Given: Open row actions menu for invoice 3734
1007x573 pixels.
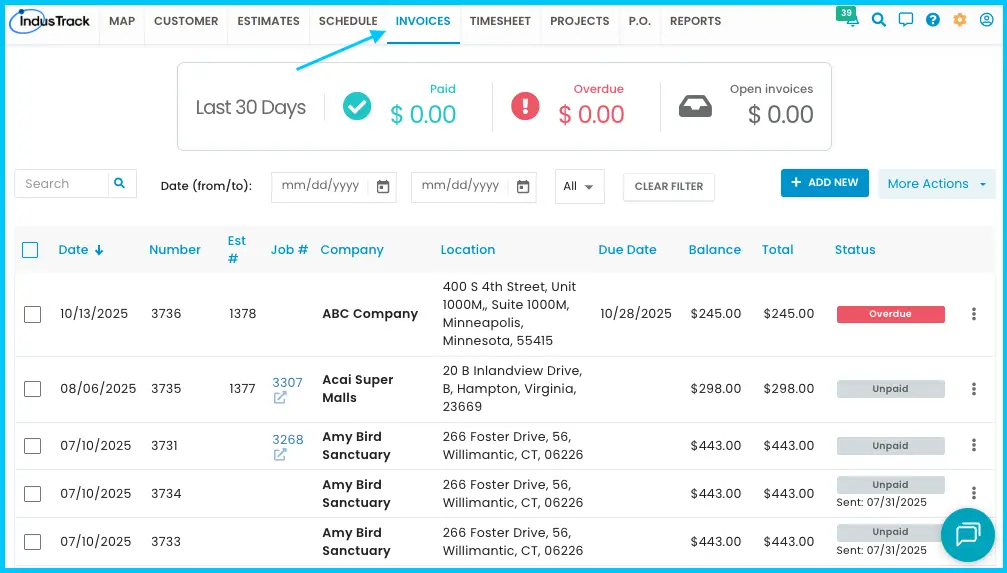Looking at the screenshot, I should pyautogui.click(x=974, y=493).
